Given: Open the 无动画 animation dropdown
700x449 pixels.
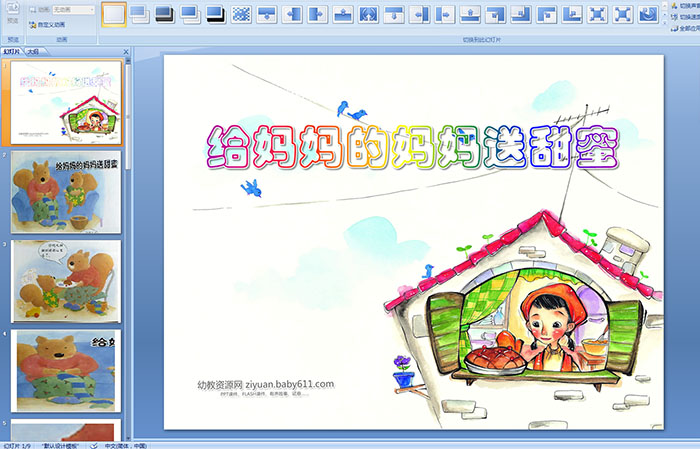Looking at the screenshot, I should pos(74,9).
